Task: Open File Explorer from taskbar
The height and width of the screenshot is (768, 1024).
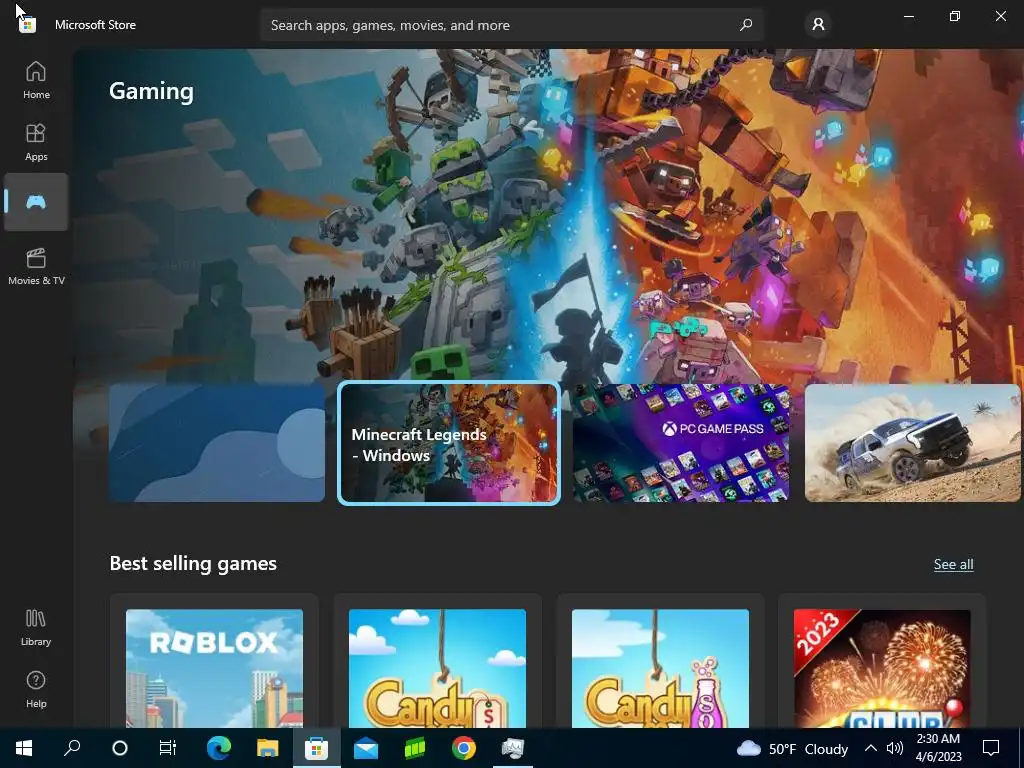Action: click(267, 748)
